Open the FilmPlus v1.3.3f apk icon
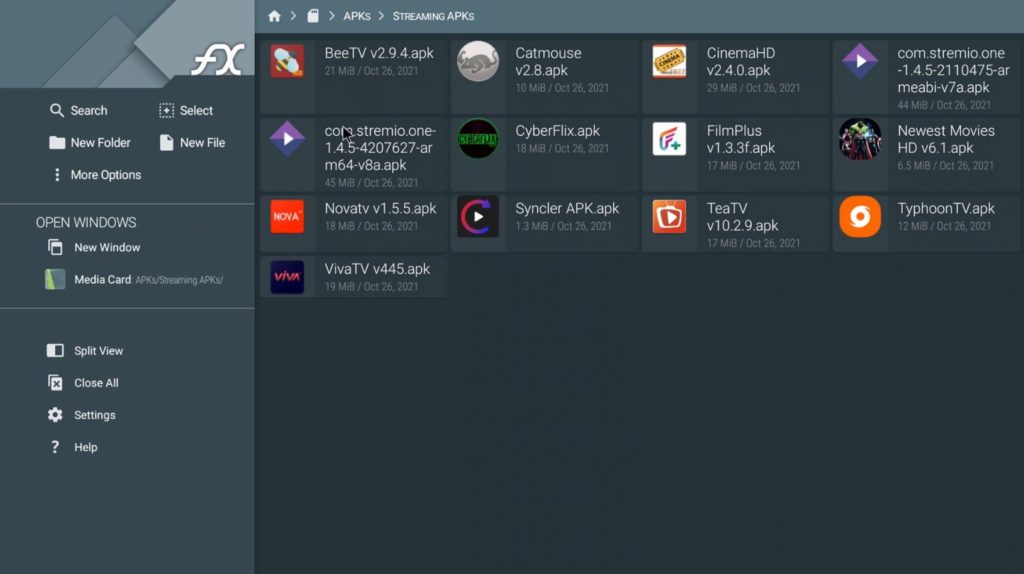 coord(669,139)
